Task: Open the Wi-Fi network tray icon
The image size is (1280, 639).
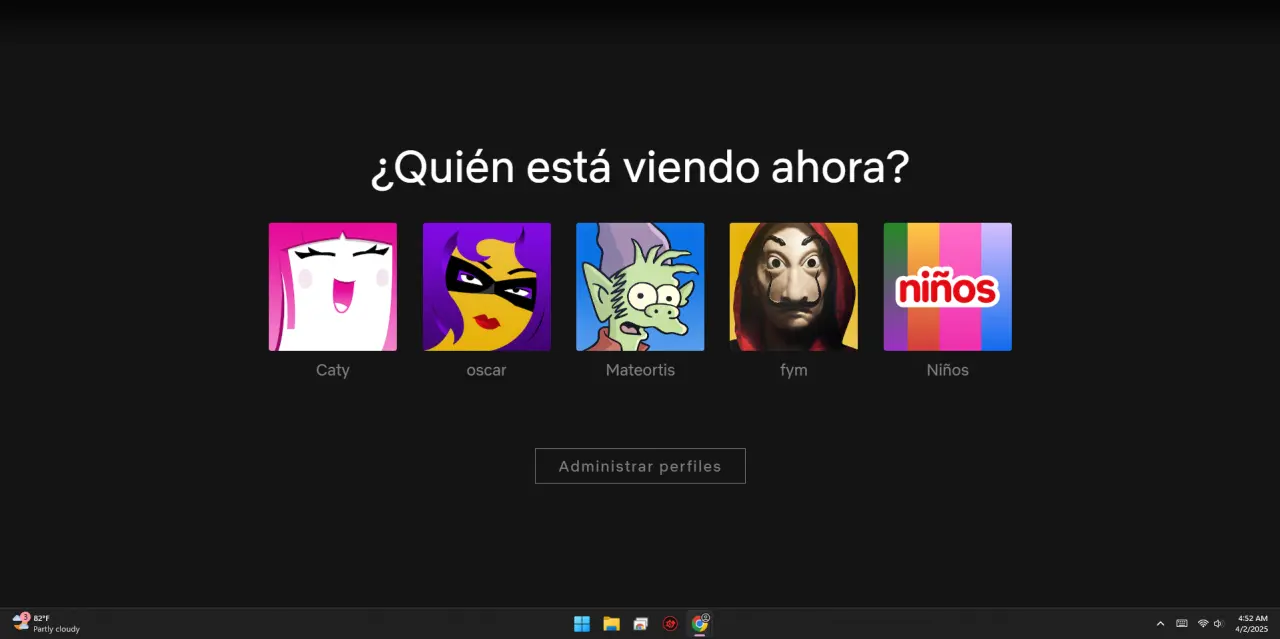Action: pos(1203,624)
